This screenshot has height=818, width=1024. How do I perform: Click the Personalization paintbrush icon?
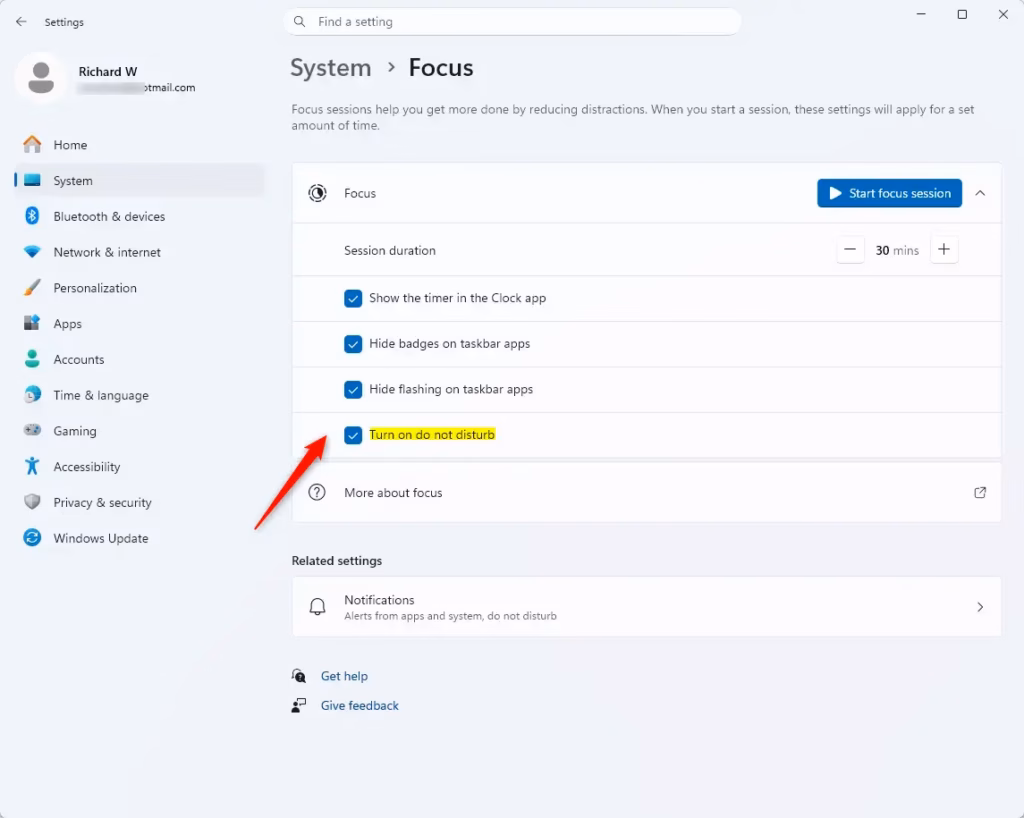(32, 287)
